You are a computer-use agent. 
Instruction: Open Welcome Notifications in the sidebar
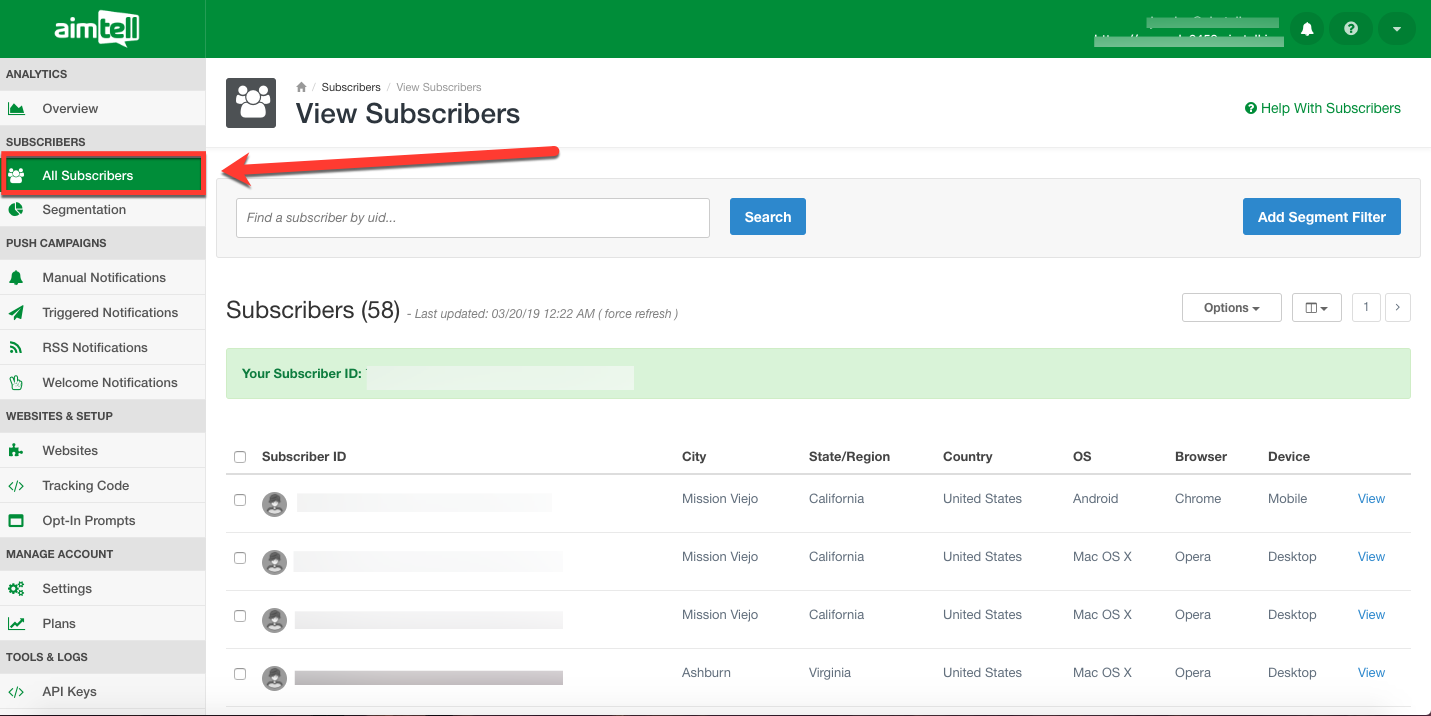[109, 383]
